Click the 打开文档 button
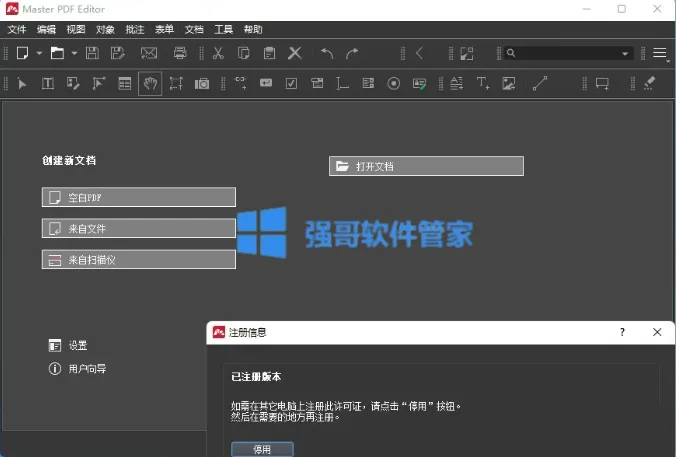 coord(426,166)
